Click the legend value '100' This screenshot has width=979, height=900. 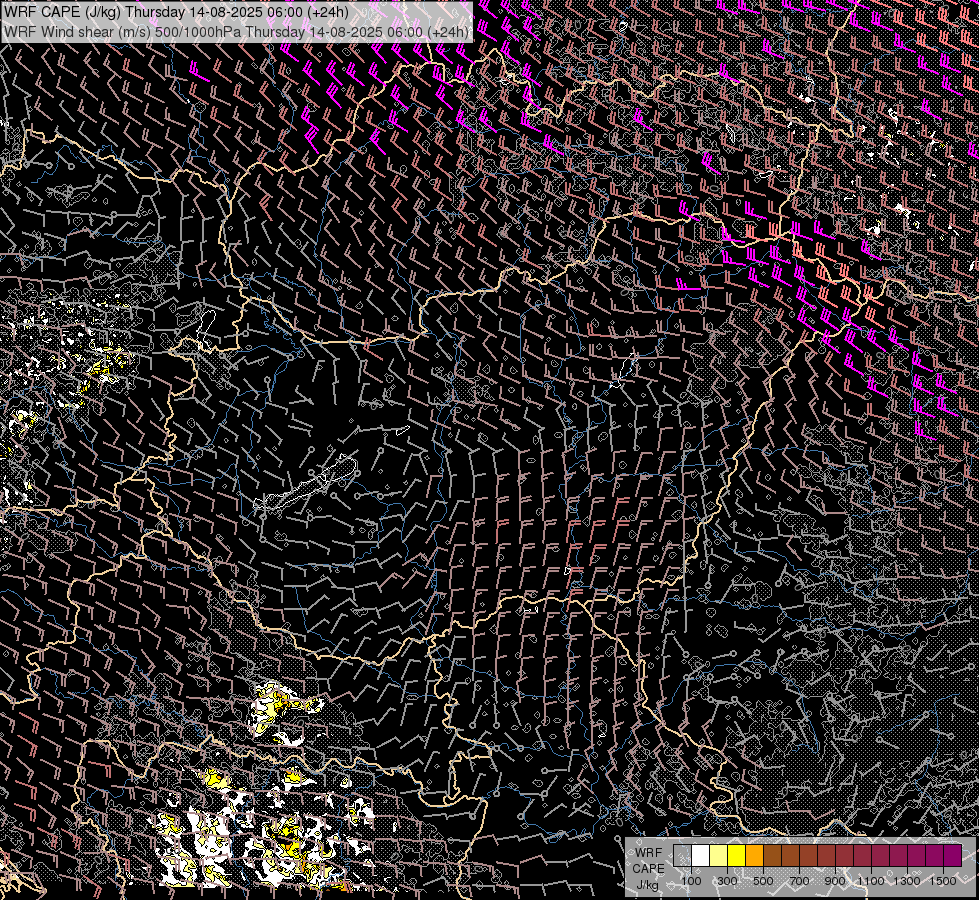[691, 881]
